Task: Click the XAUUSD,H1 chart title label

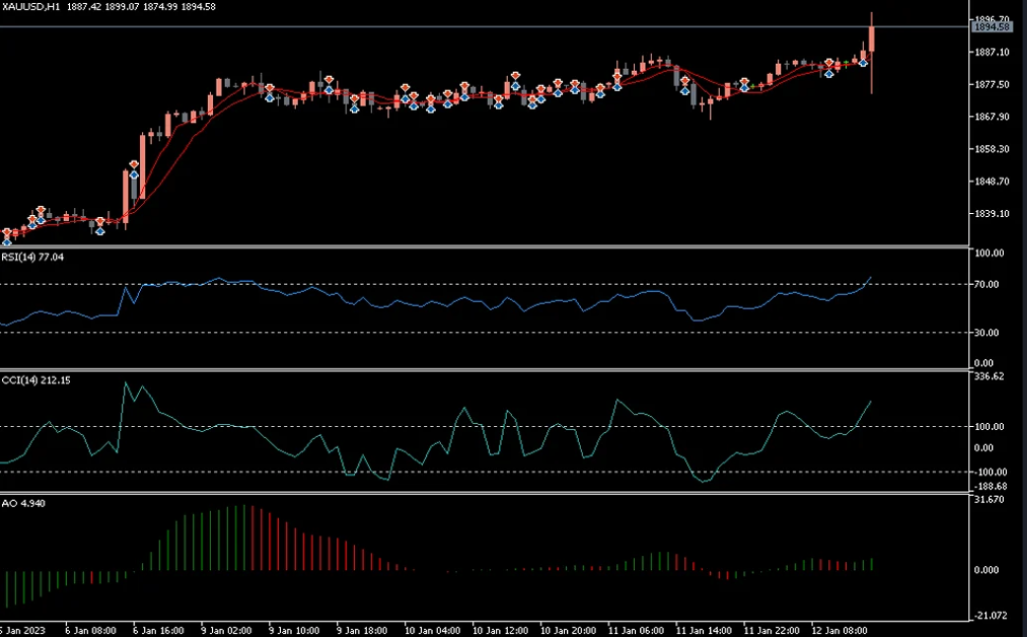Action: pos(34,6)
